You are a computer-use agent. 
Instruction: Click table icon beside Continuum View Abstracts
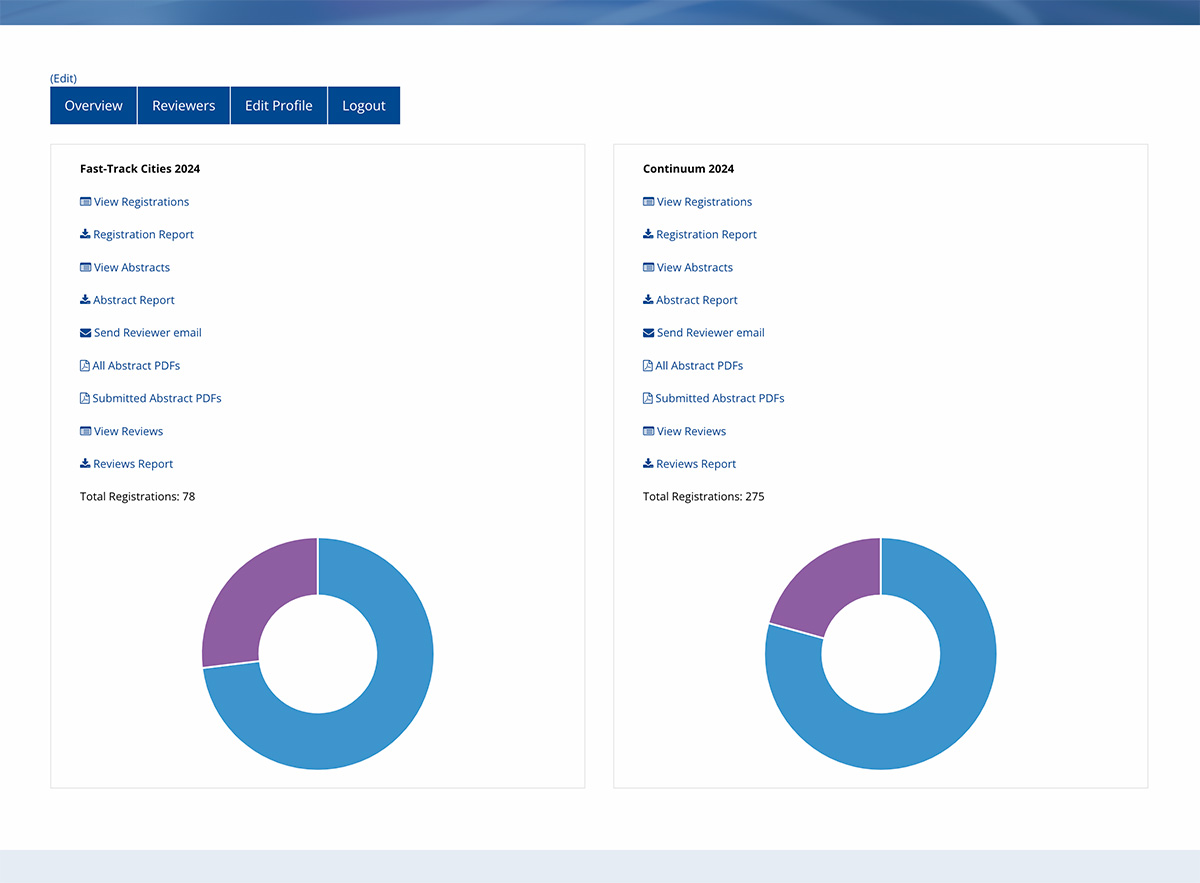pos(648,267)
